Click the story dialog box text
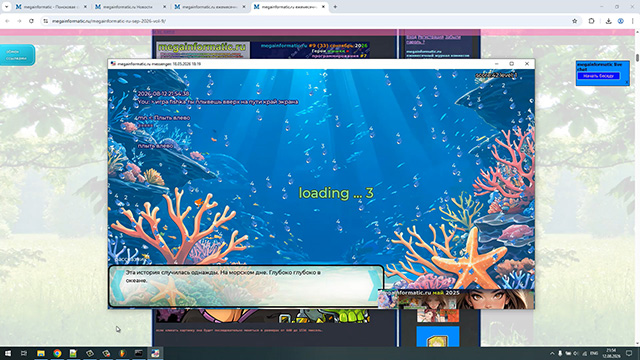This screenshot has width=640, height=360. point(223,276)
